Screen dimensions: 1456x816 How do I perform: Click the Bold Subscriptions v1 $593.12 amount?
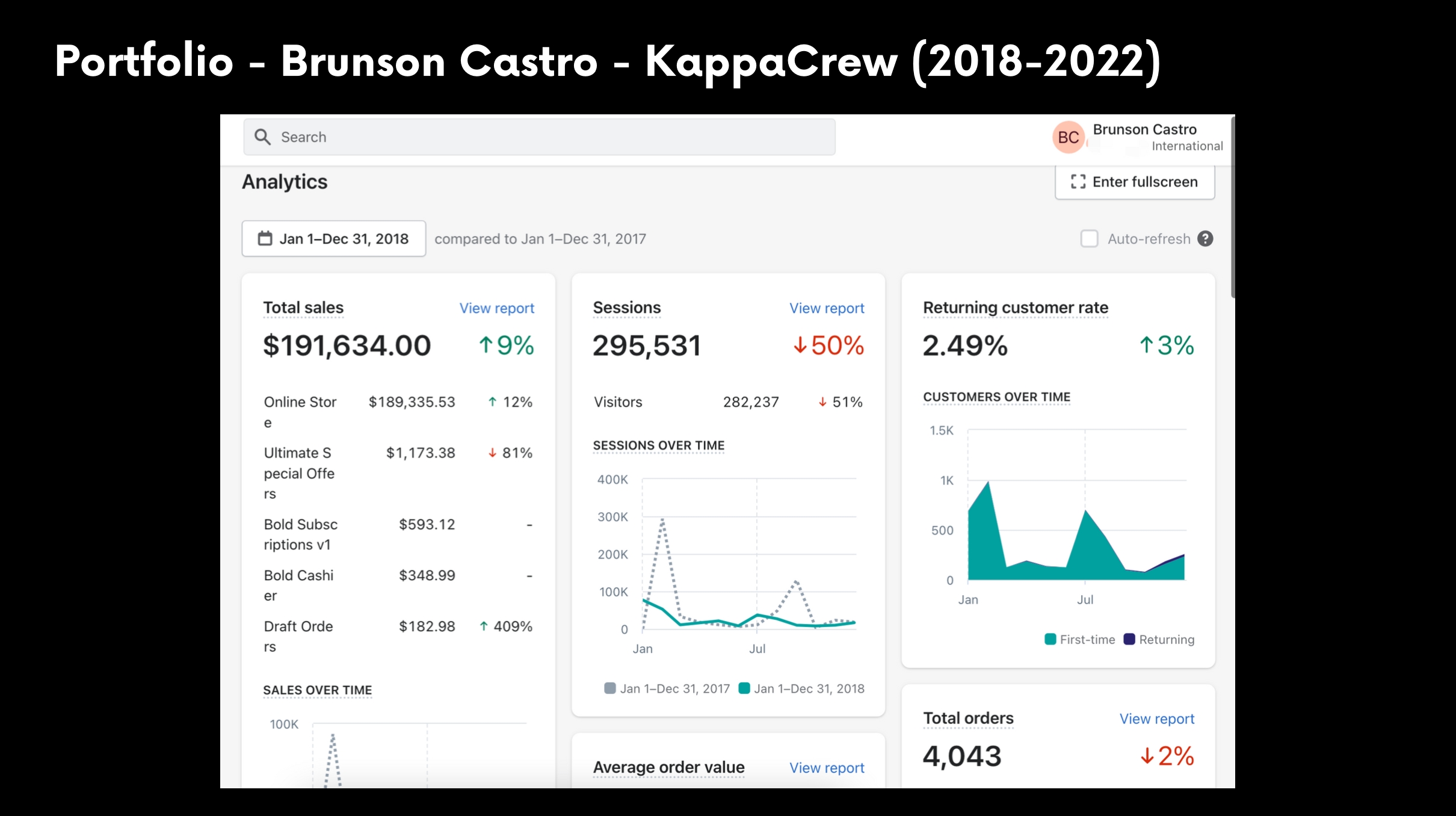click(427, 524)
